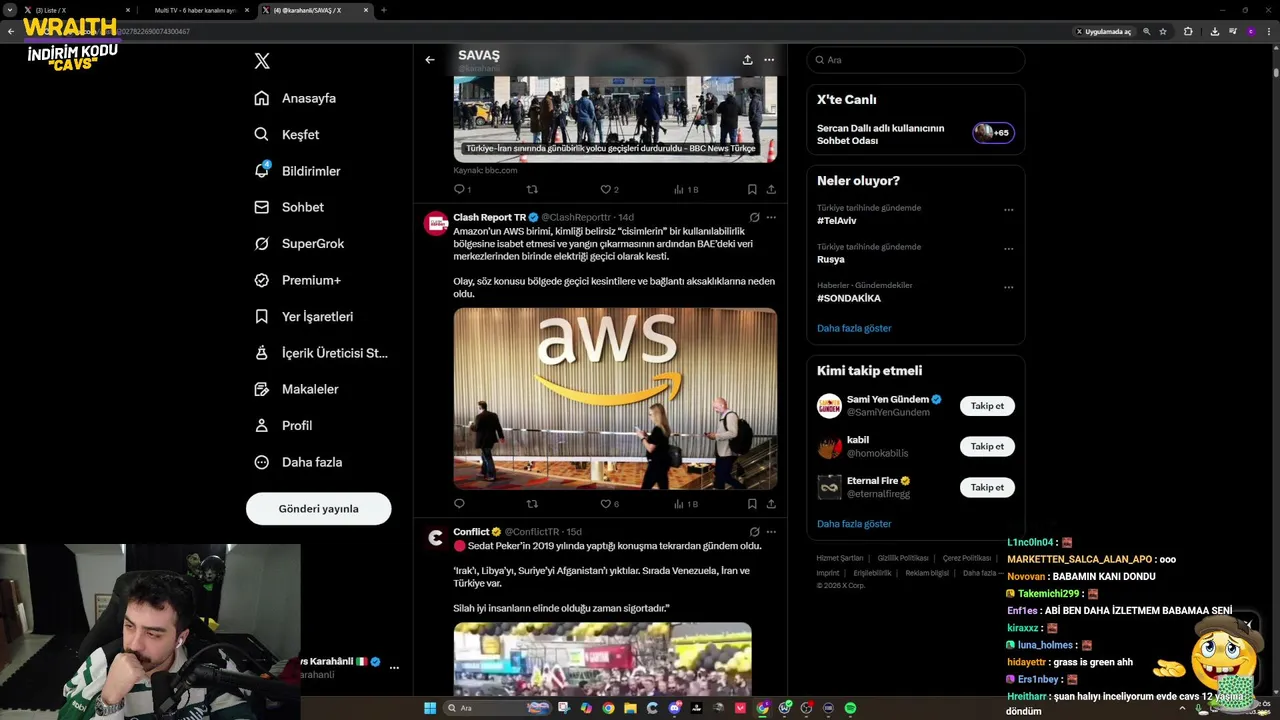Open more options for SAVAŞ list header

(769, 60)
